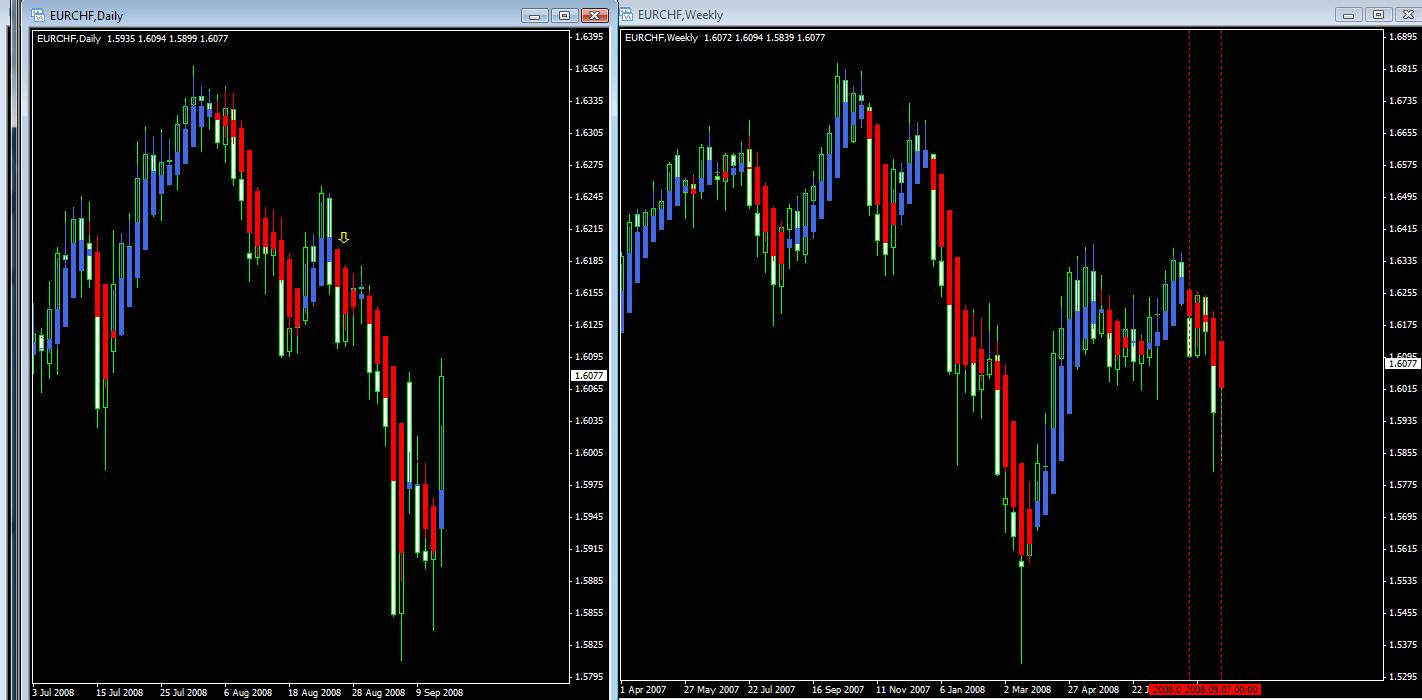Screen dimensions: 1422x700
Task: Click the red 2008.09.07 00:00 date label
Action: tap(1221, 690)
